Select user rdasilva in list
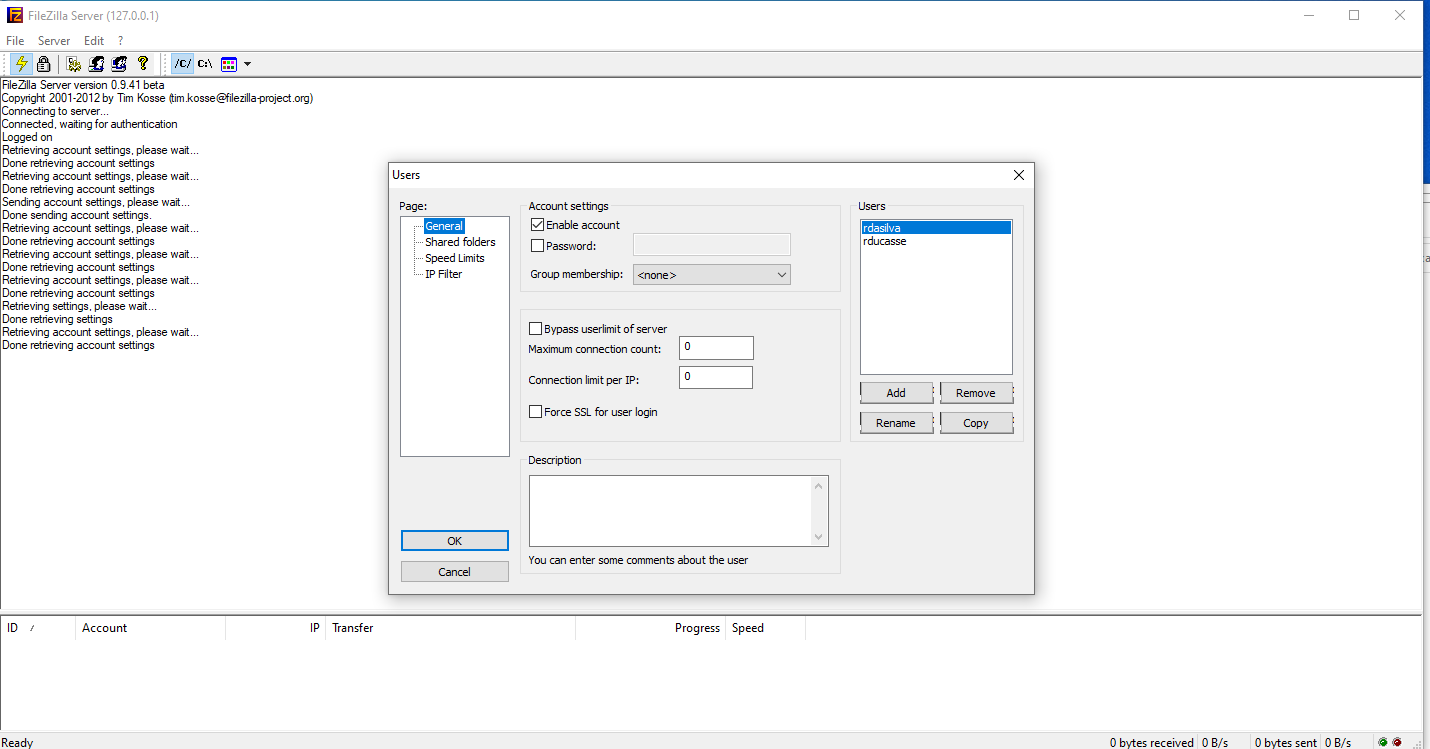 [936, 228]
